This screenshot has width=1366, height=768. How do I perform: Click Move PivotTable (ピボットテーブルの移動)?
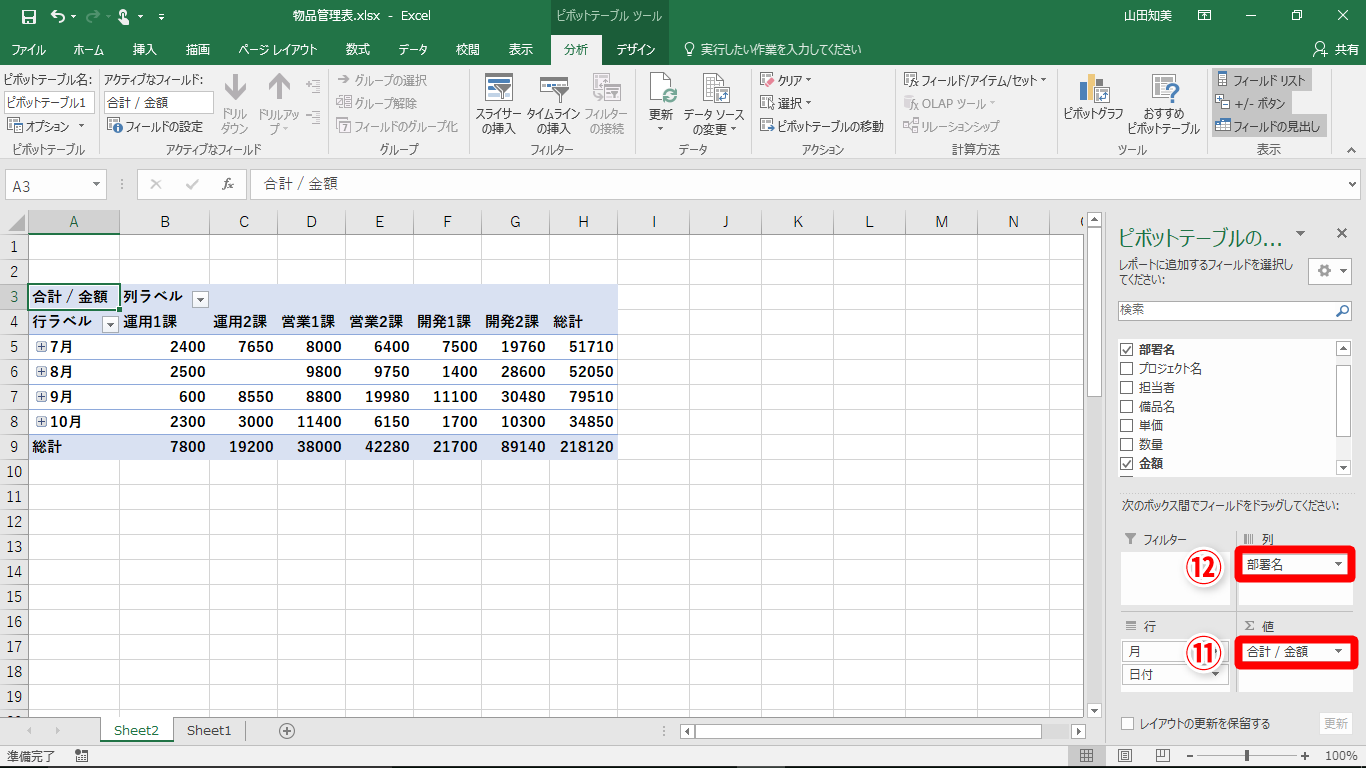click(821, 126)
